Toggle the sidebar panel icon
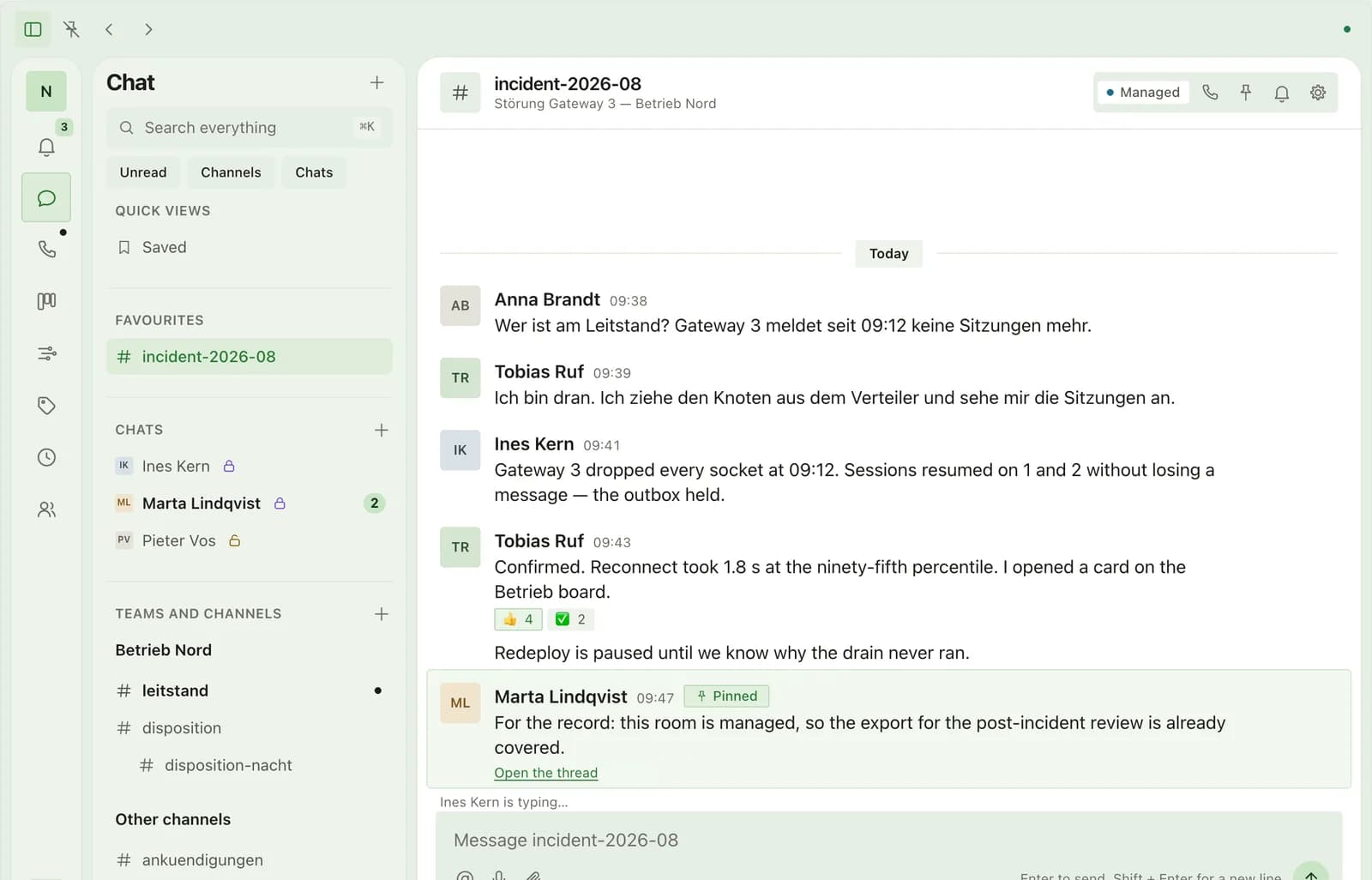The image size is (1372, 880). point(33,29)
